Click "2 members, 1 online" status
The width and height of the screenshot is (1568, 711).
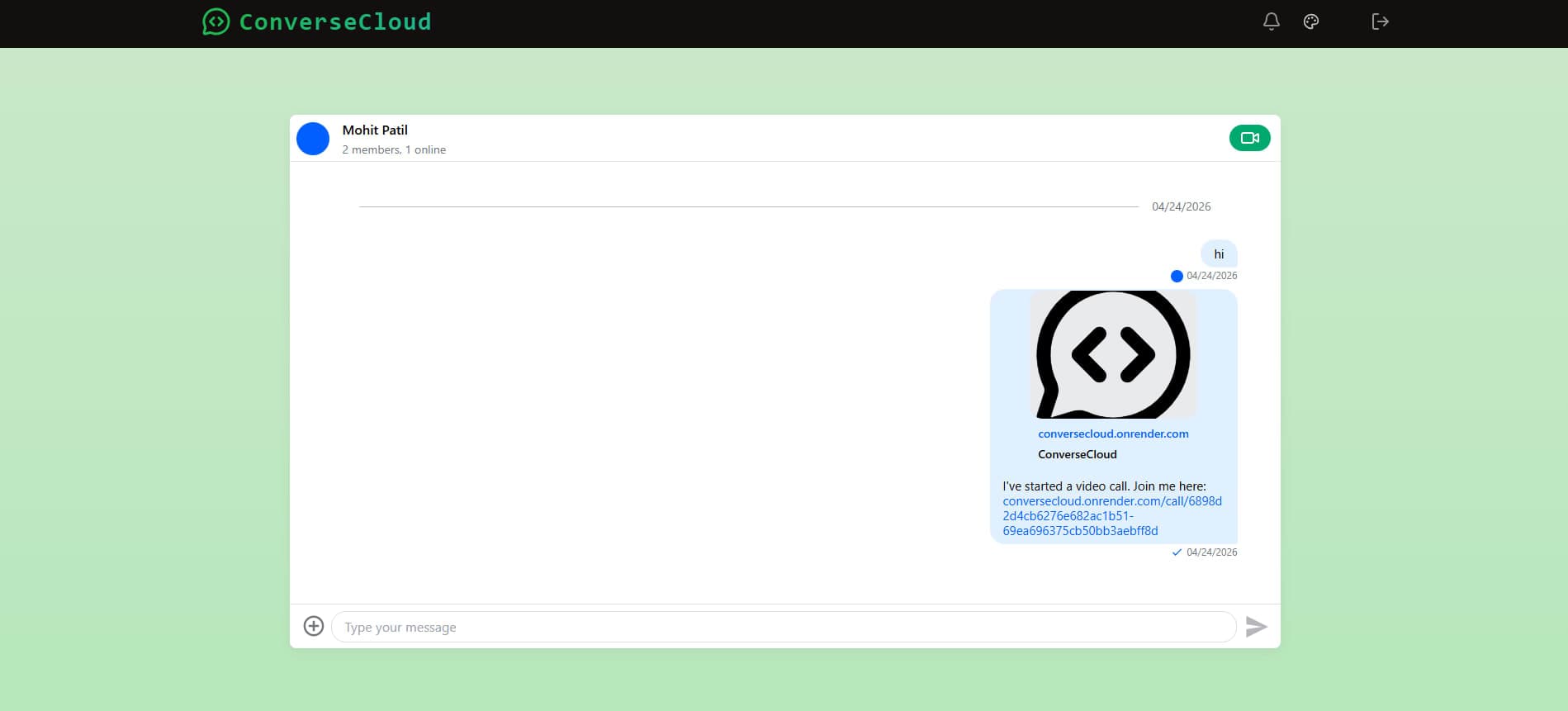pyautogui.click(x=394, y=149)
